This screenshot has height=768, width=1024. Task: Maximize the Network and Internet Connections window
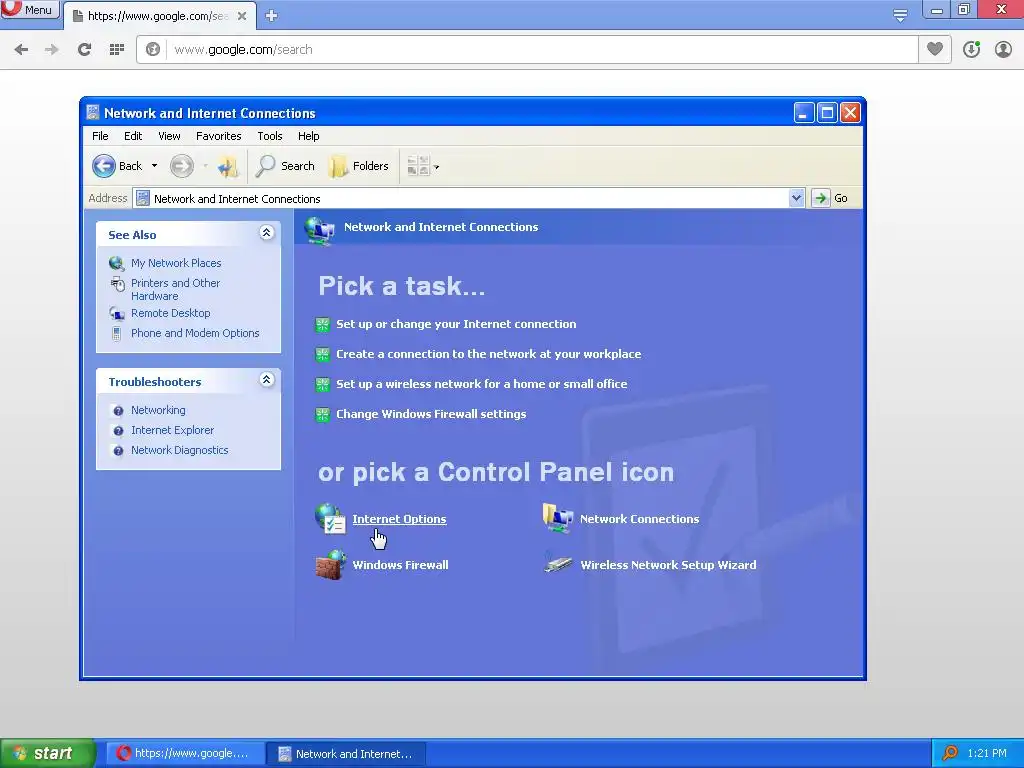827,113
